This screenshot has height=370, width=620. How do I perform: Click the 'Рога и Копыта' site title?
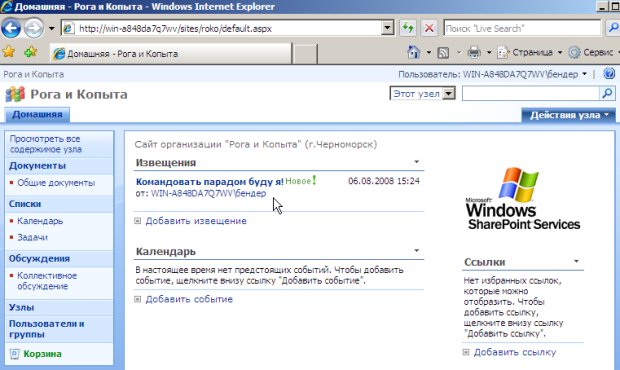coord(79,94)
